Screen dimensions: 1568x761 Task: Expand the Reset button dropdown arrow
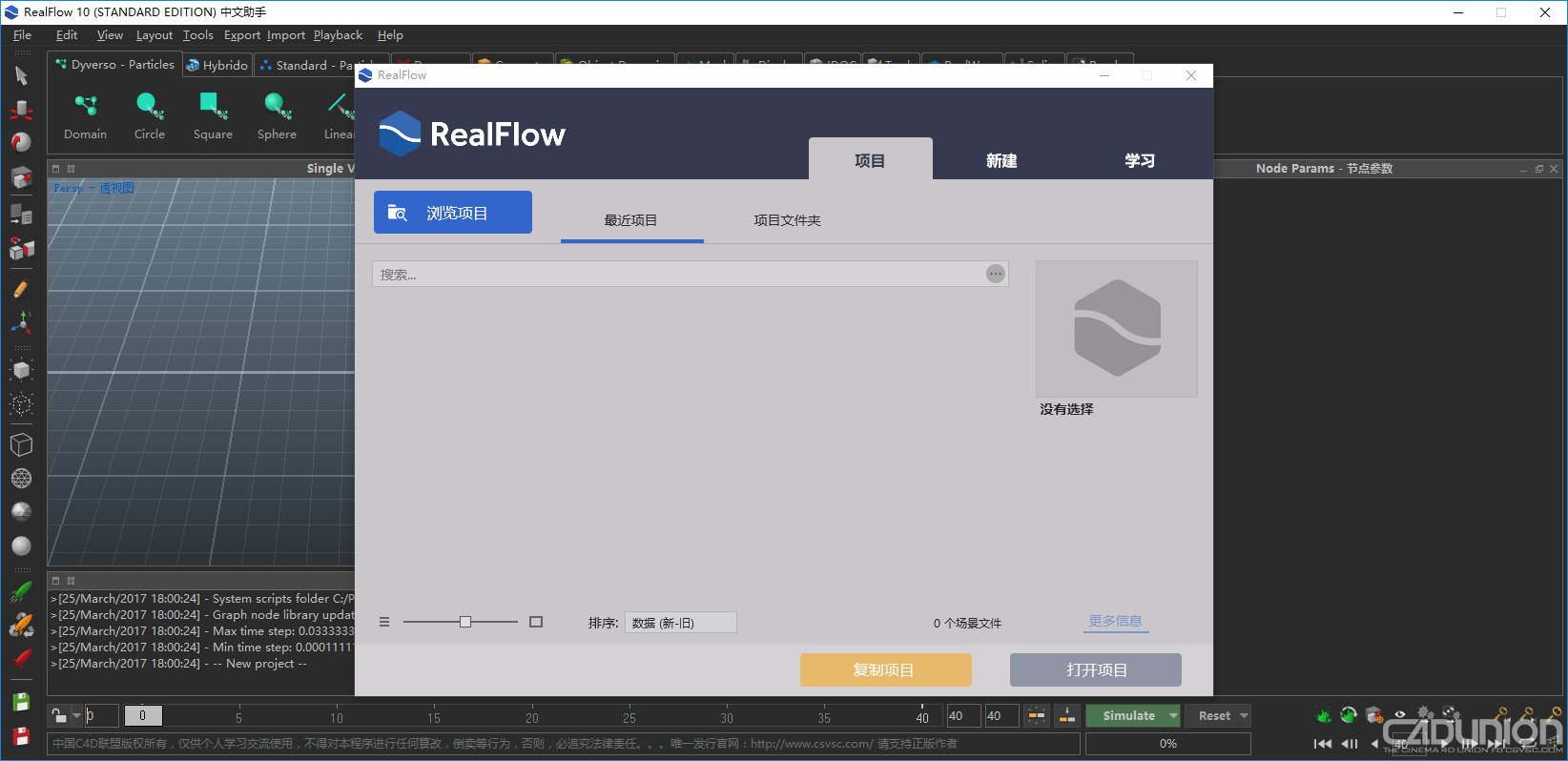coord(1244,715)
